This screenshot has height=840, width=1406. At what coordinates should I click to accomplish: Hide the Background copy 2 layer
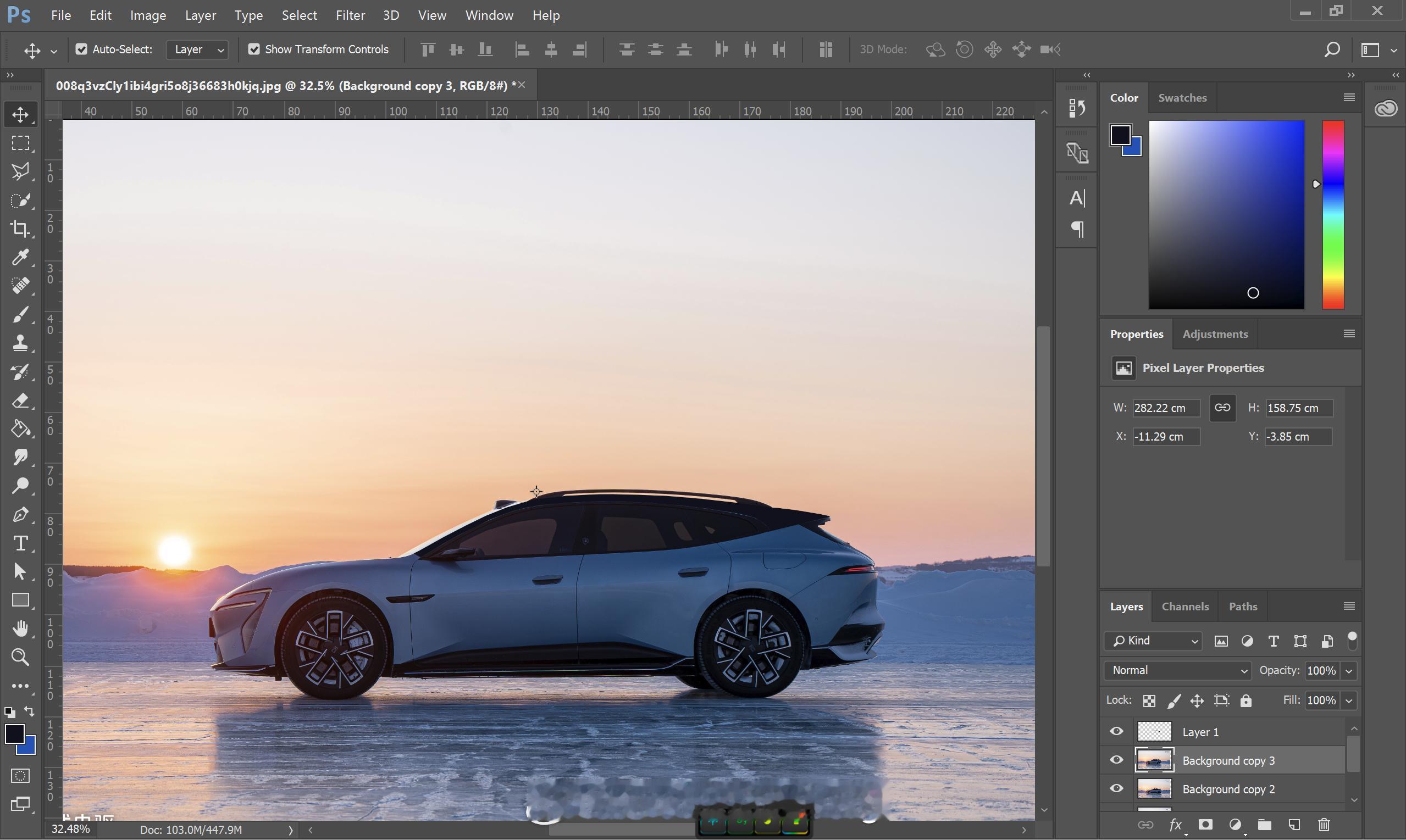pos(1116,788)
